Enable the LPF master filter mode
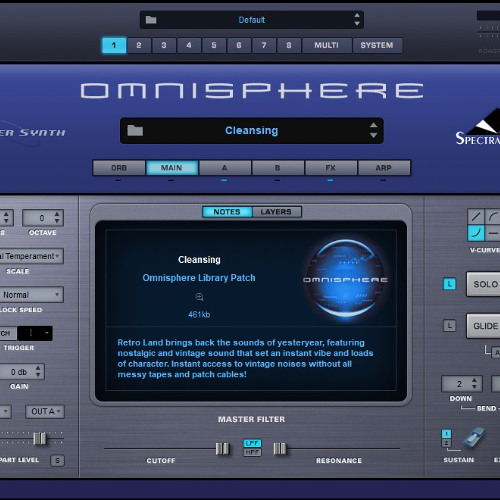 (x=252, y=443)
